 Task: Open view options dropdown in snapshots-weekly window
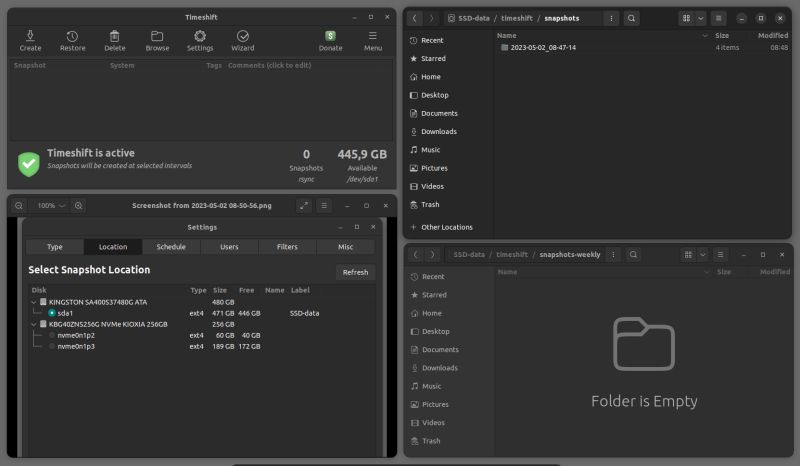[x=703, y=255]
